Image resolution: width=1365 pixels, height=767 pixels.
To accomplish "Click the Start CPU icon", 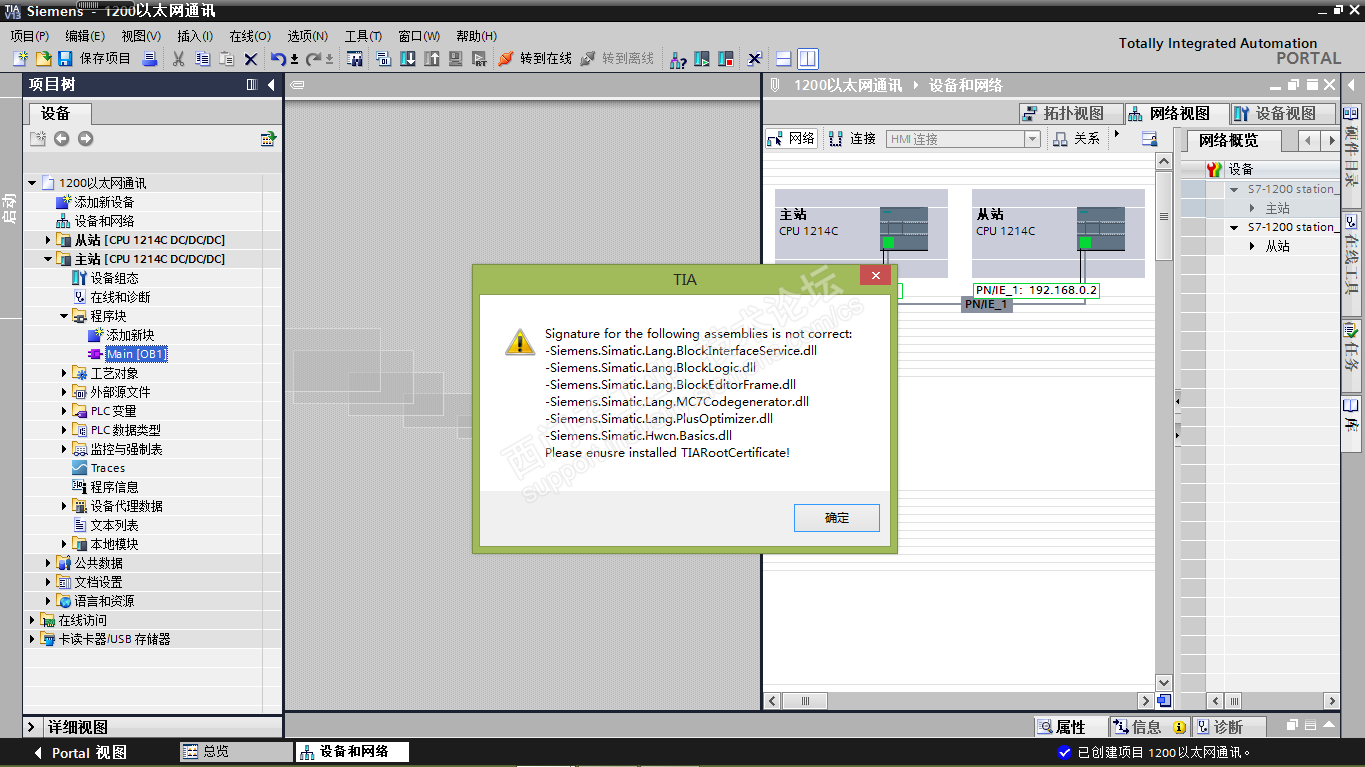I will click(702, 59).
